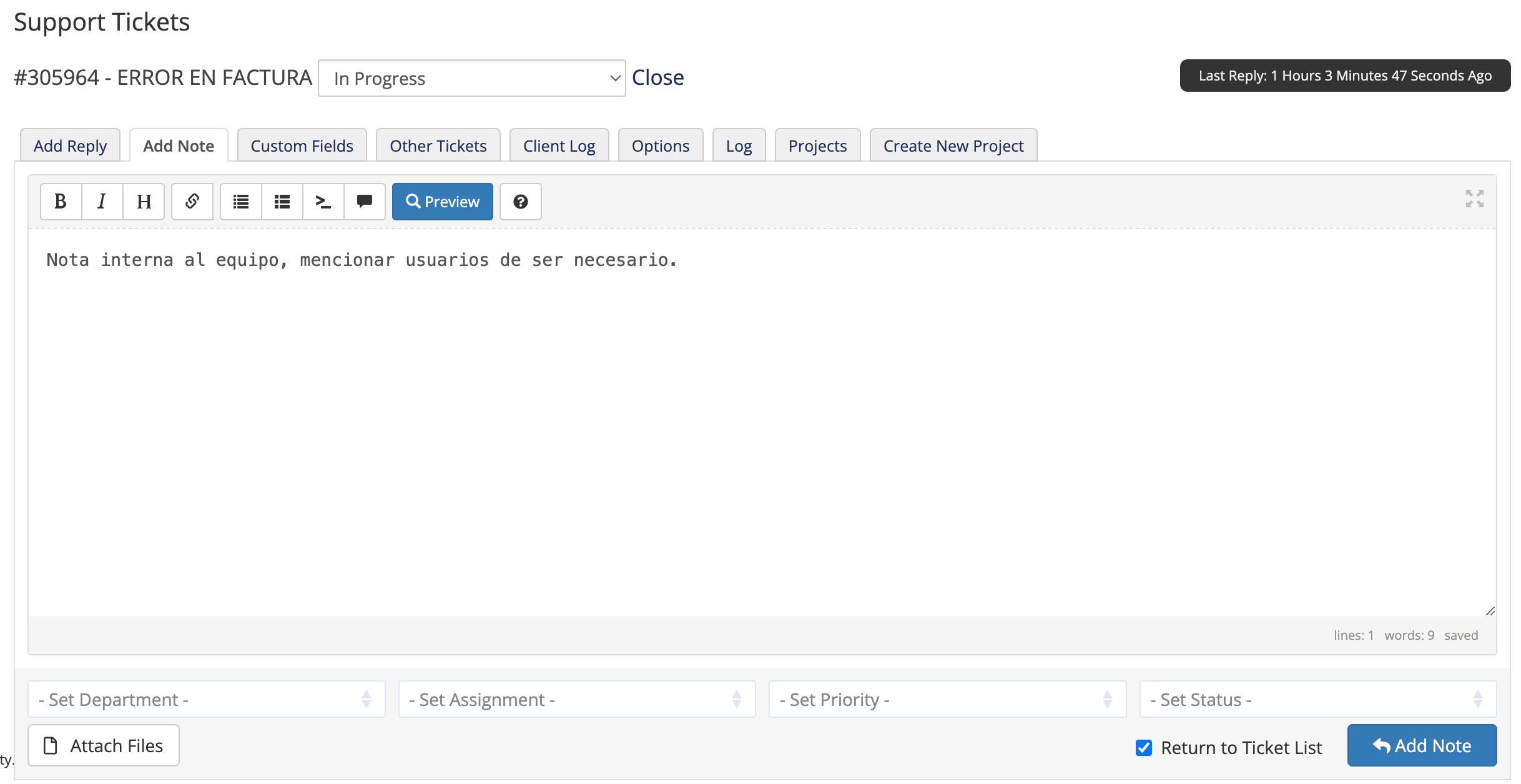This screenshot has width=1521, height=784.
Task: Expand the Set Priority dropdown
Action: [x=948, y=699]
